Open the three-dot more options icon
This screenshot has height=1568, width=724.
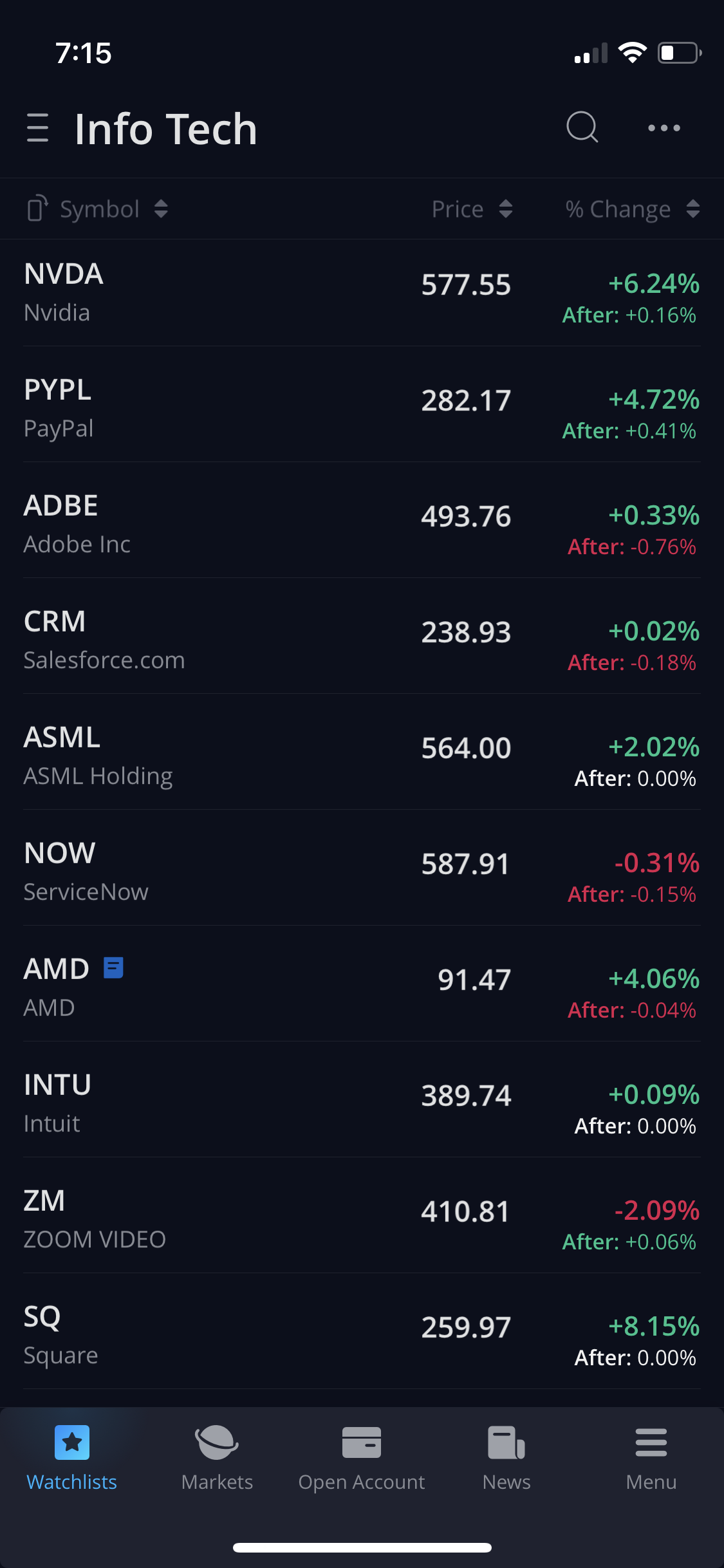664,128
